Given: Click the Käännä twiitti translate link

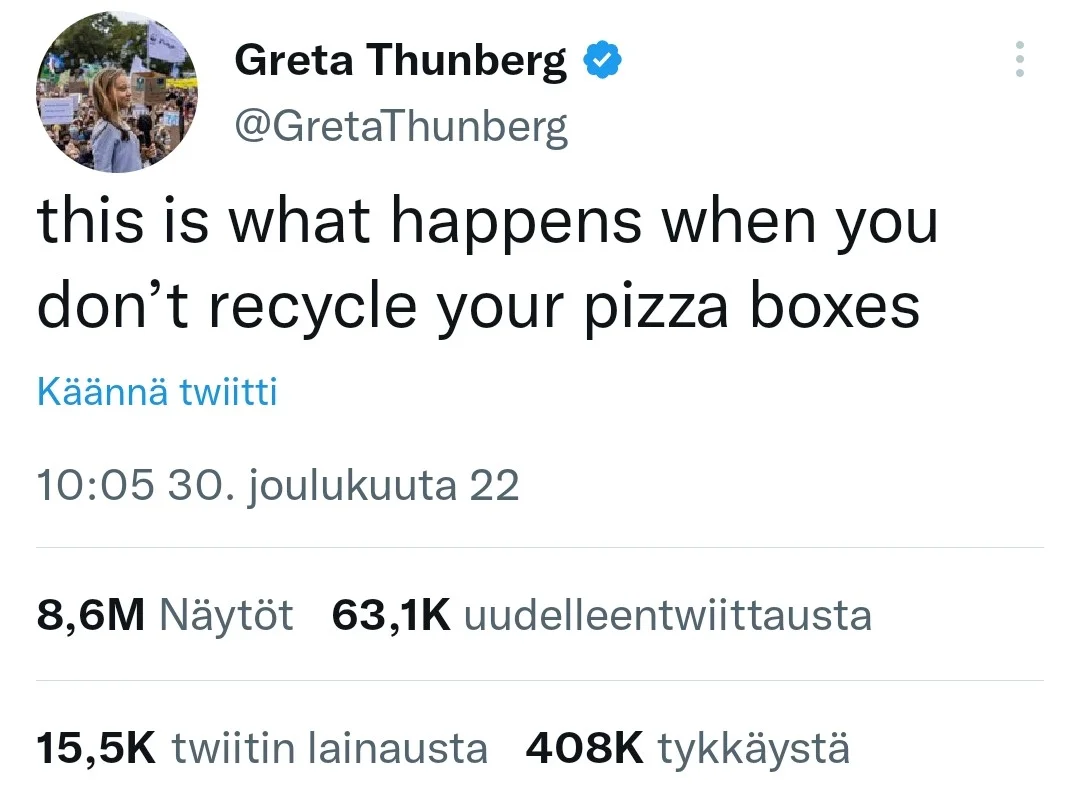Looking at the screenshot, I should click(x=157, y=392).
